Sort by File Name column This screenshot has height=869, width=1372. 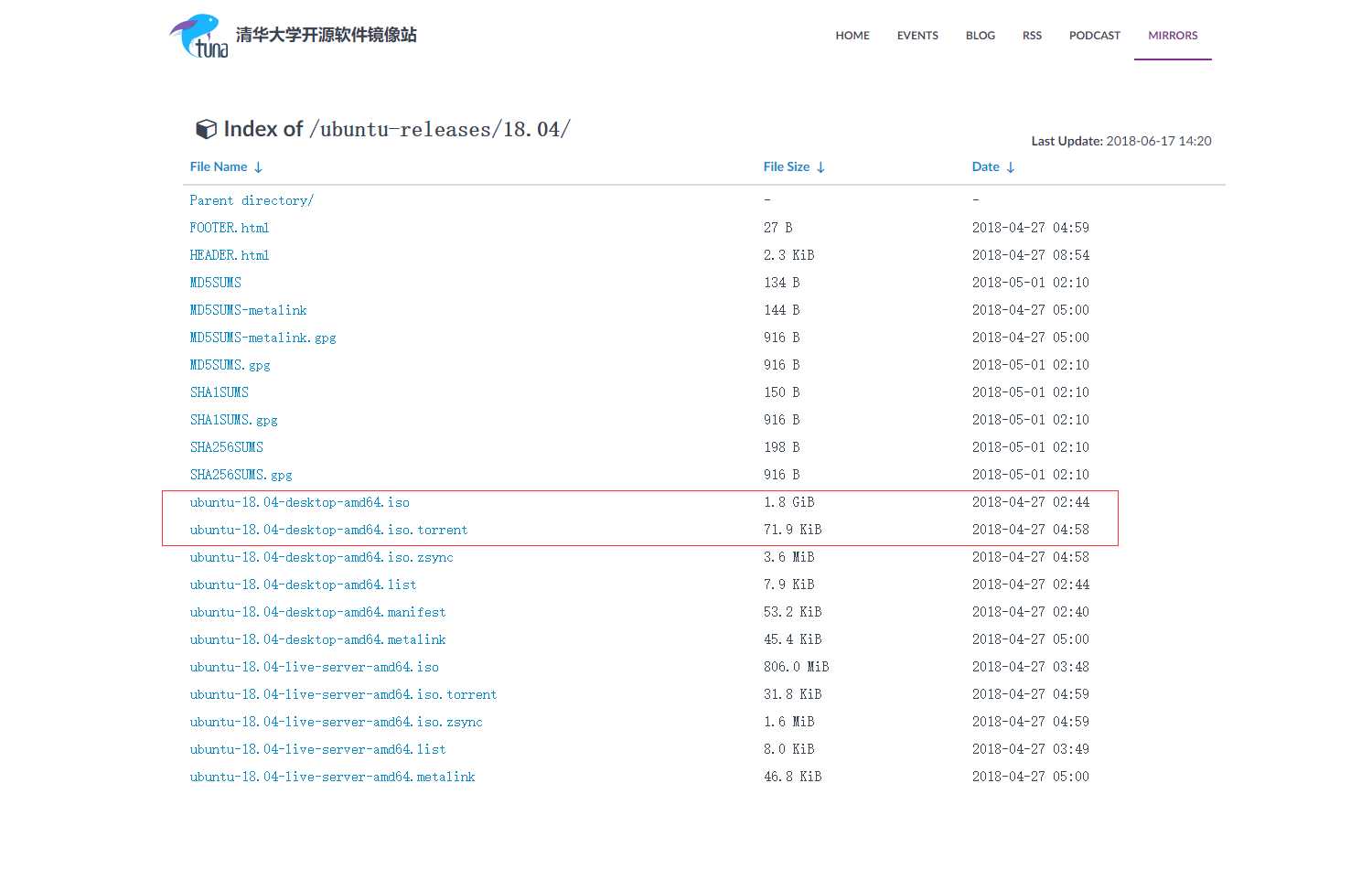(x=226, y=166)
